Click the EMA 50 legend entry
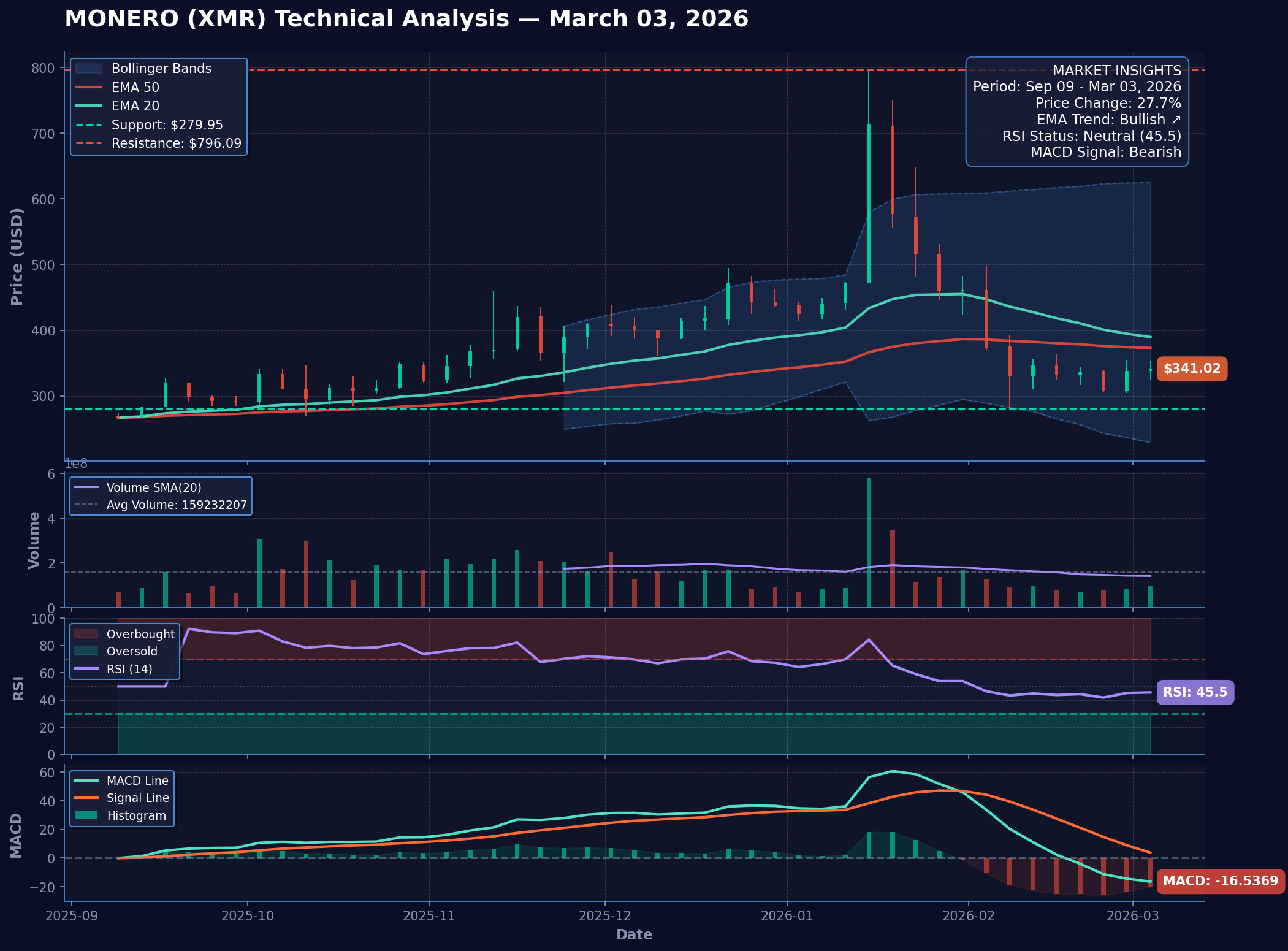 135,88
